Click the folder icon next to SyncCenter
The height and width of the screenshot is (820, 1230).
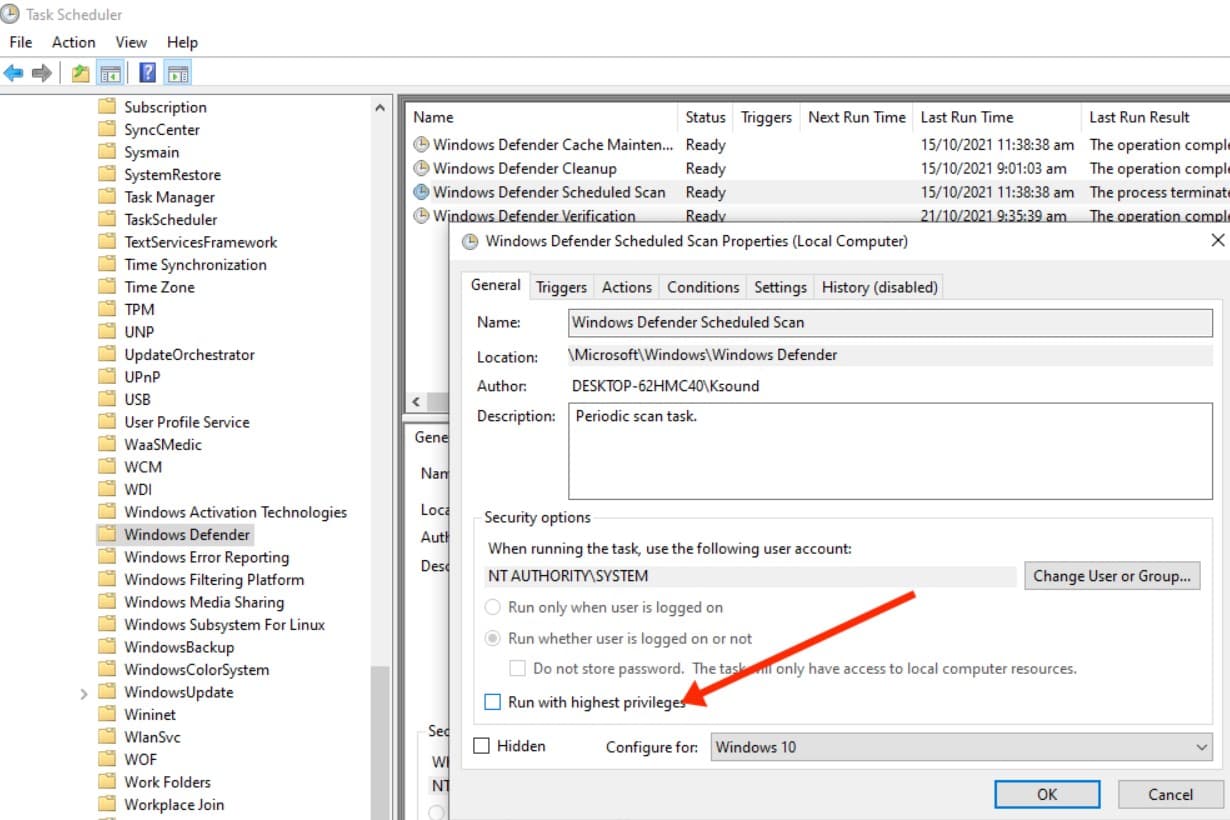click(107, 130)
